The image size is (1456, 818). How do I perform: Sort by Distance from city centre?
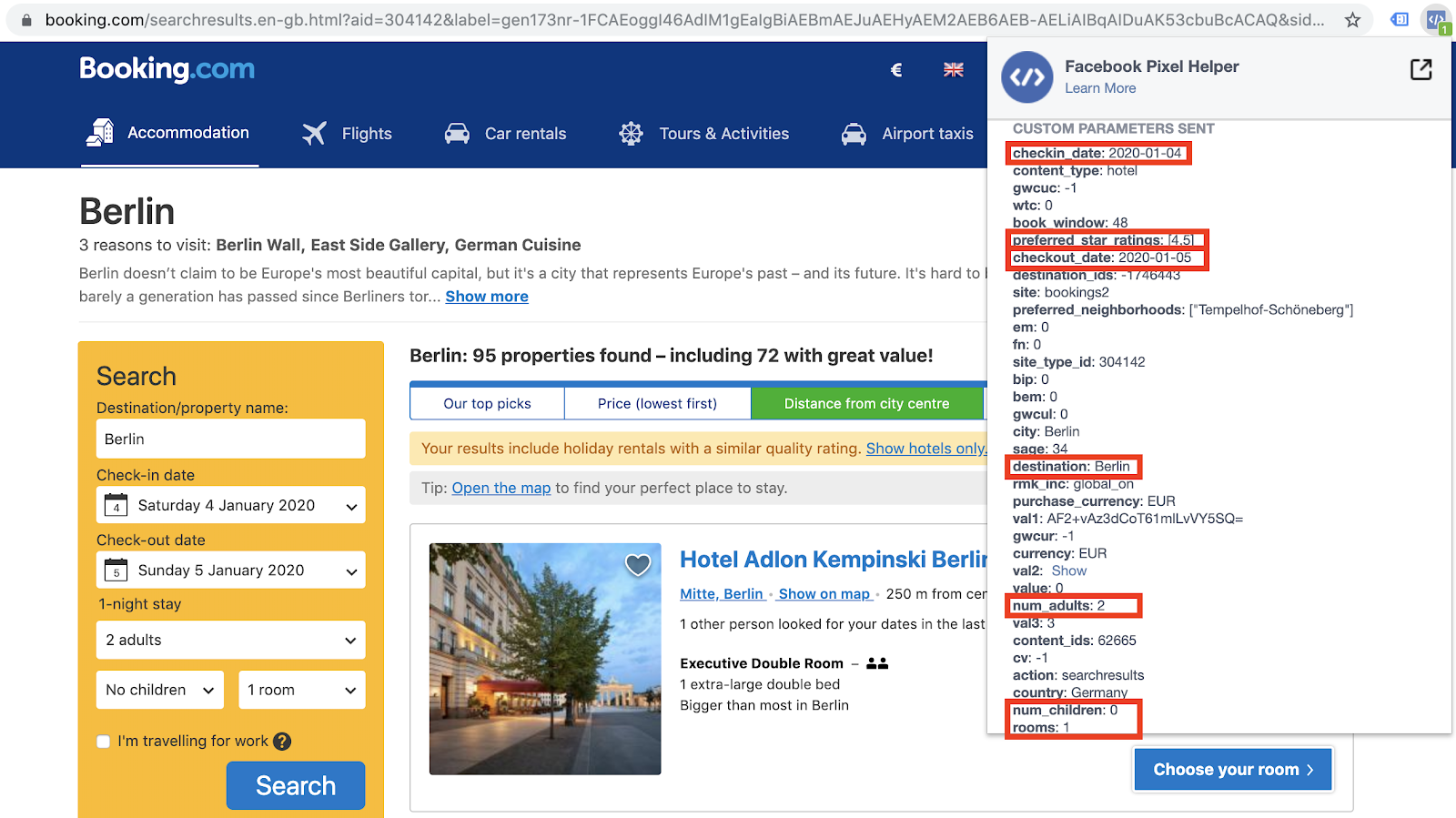click(x=867, y=403)
